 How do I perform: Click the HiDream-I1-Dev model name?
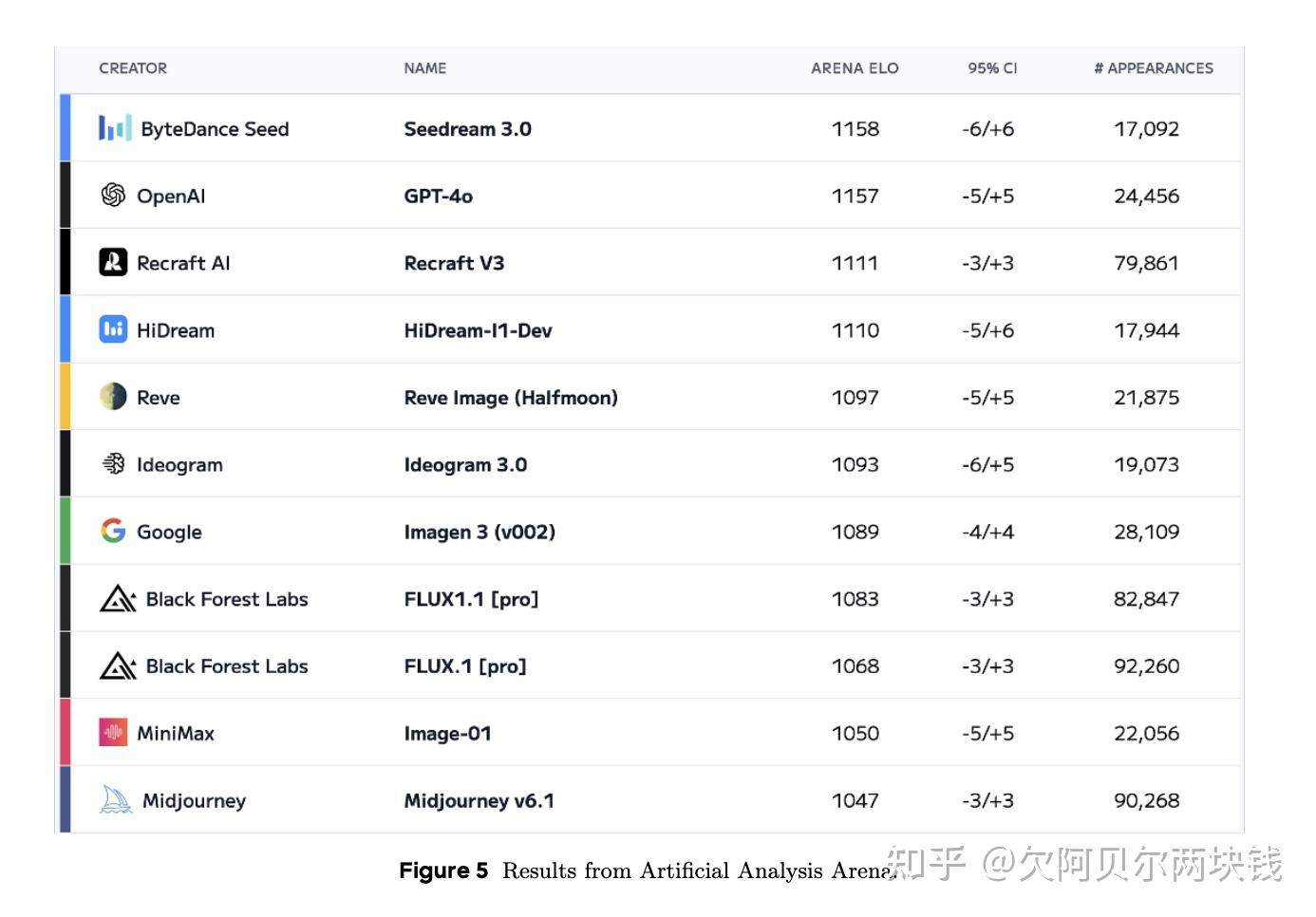[x=478, y=330]
